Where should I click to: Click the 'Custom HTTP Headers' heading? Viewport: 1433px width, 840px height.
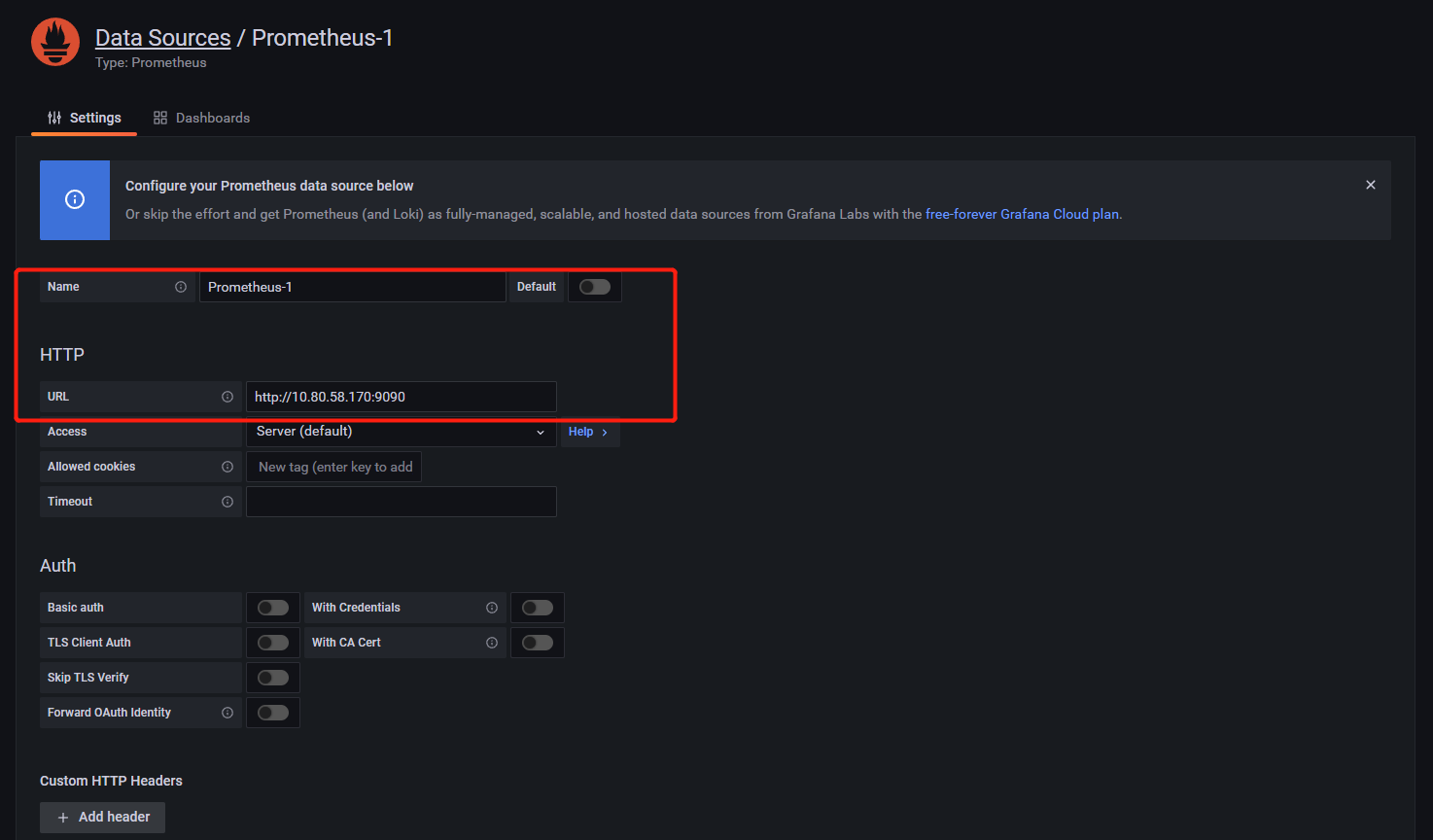pyautogui.click(x=111, y=781)
